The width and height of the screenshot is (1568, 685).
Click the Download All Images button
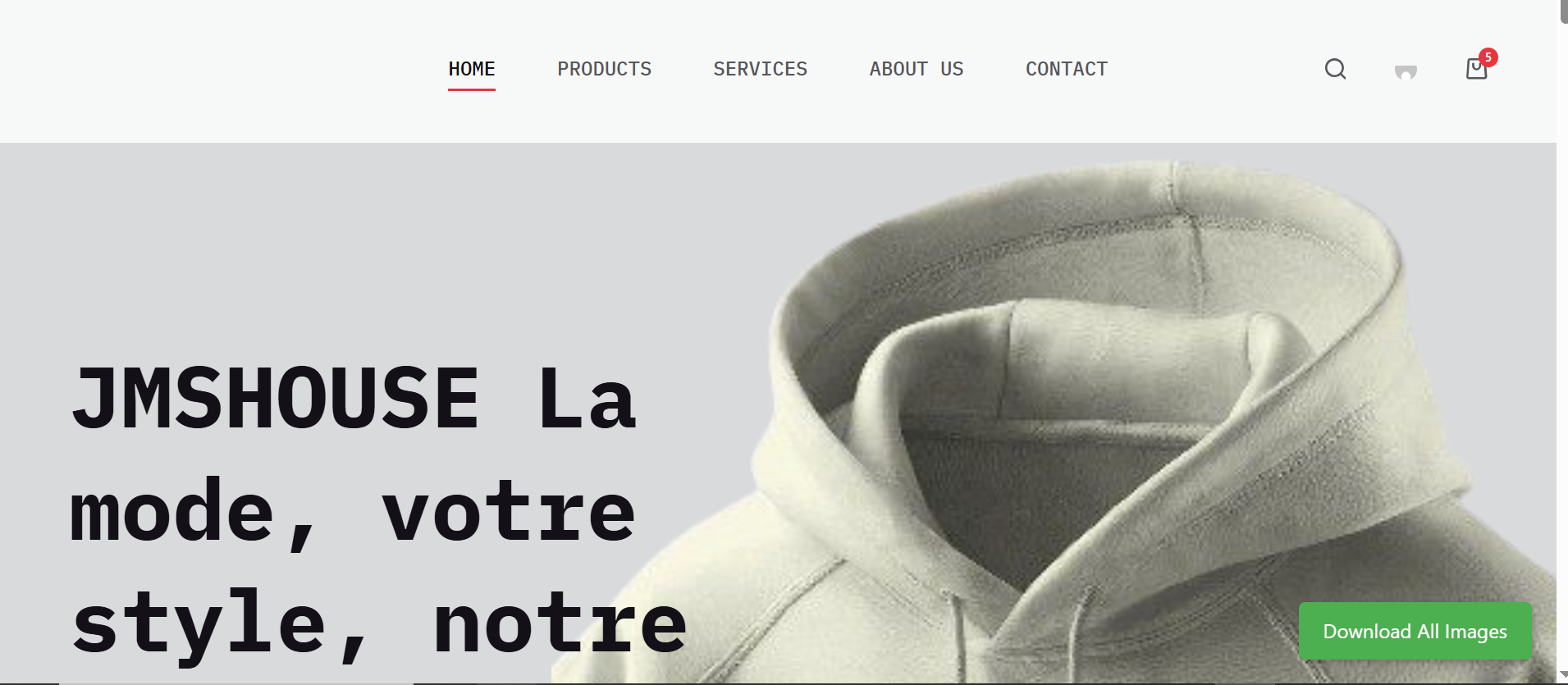pos(1415,631)
